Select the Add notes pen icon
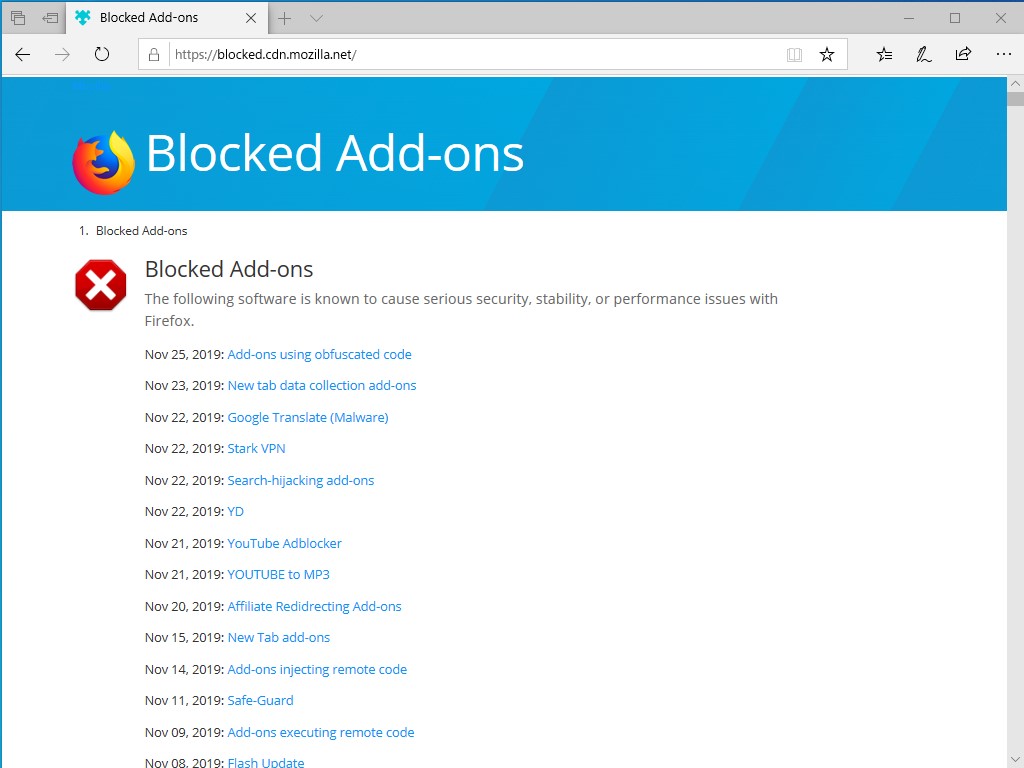 [x=923, y=55]
